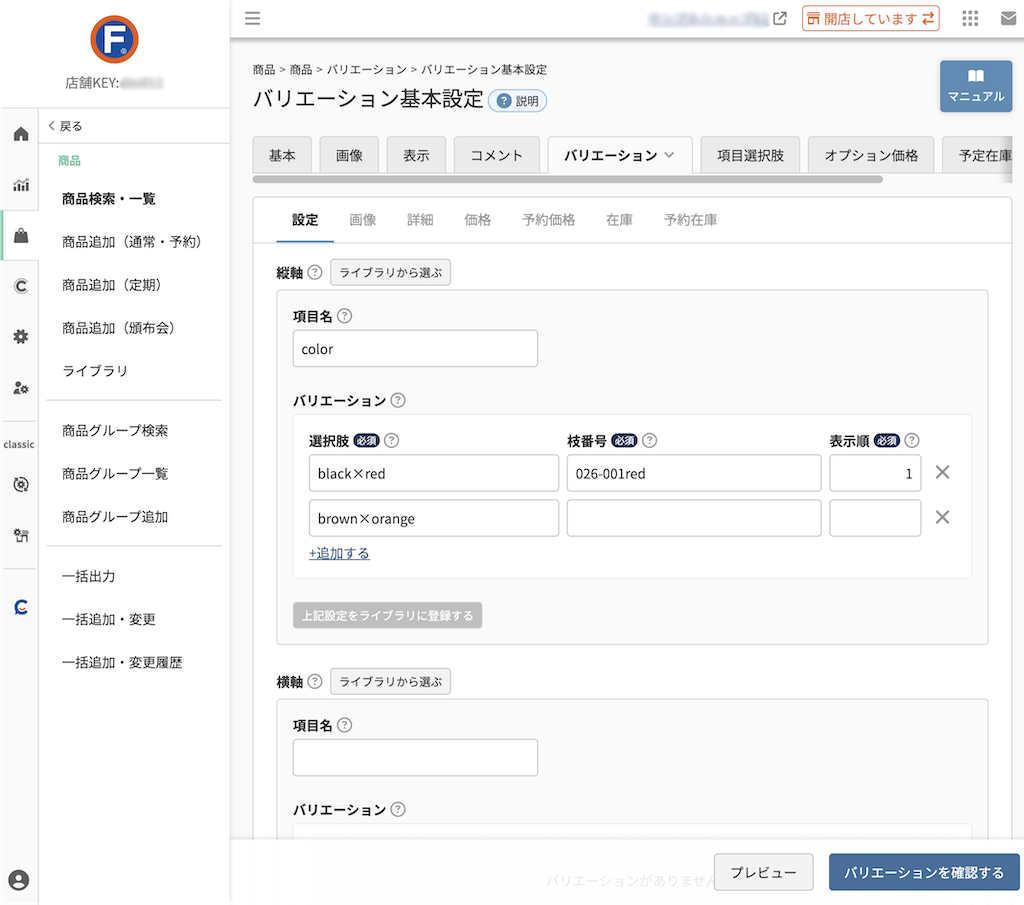The width and height of the screenshot is (1024, 905).
Task: Open the apps grid icon
Action: (970, 18)
